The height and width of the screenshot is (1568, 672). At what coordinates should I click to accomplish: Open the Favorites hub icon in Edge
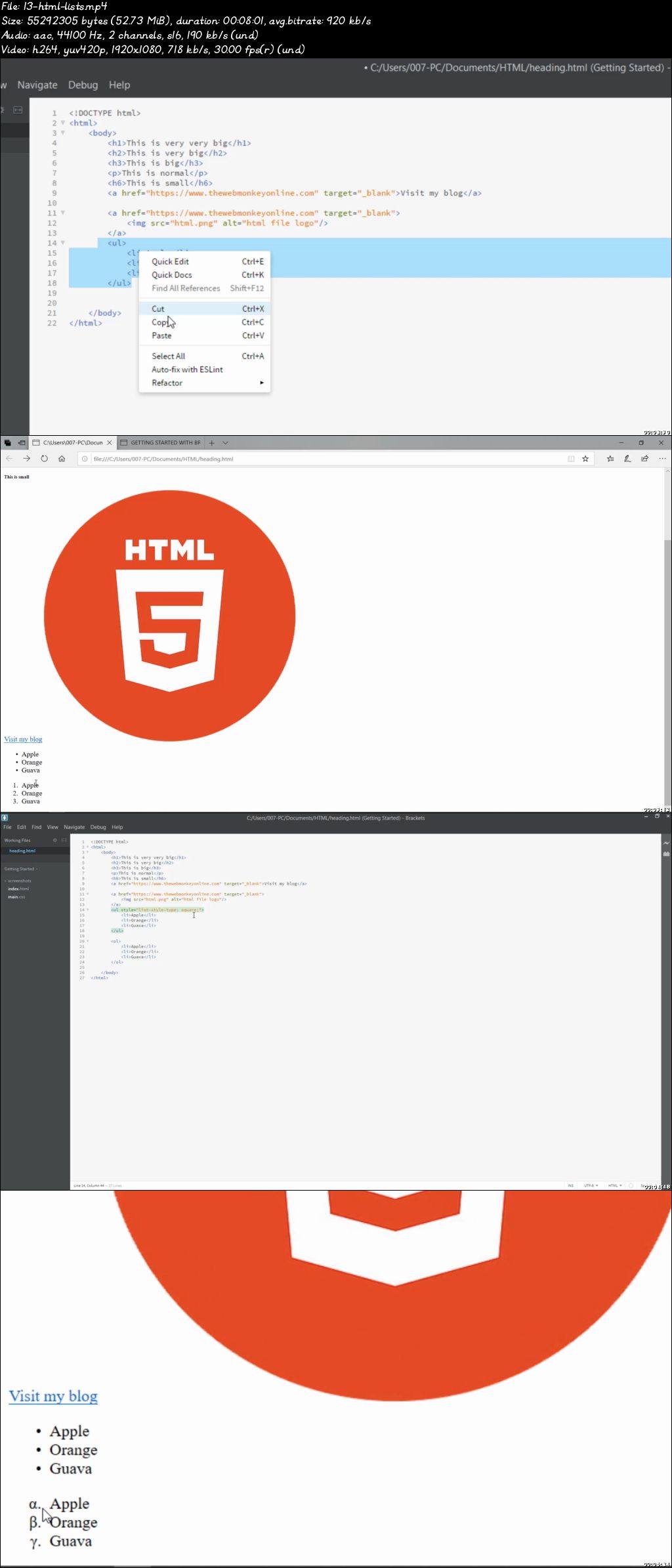pos(610,459)
